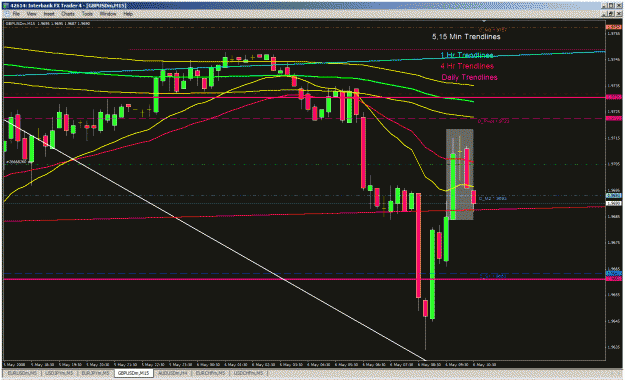The image size is (625, 380).
Task: Click the pink pivot label on dashed line
Action: [493, 121]
